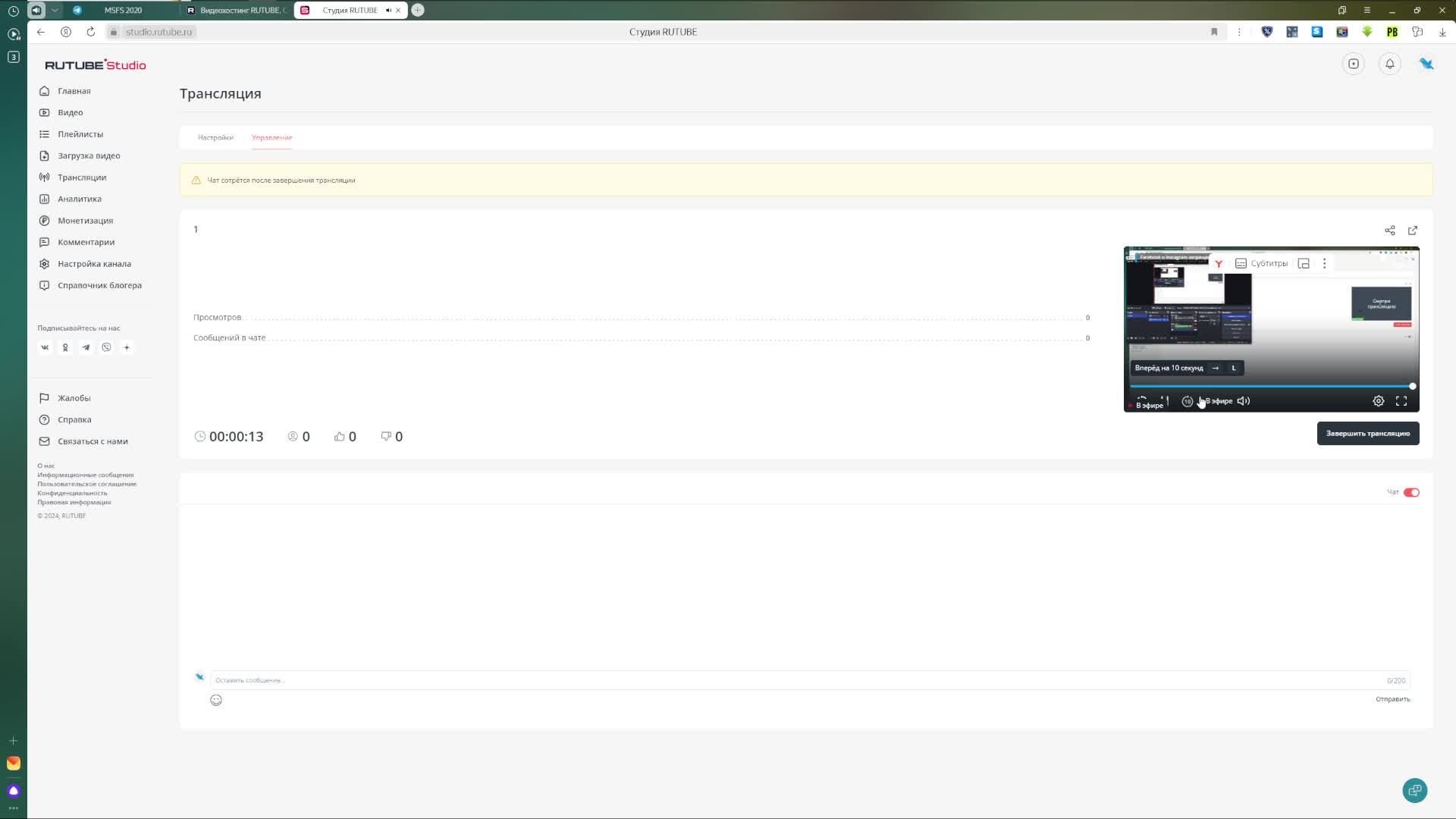Click the Zen star social icon
This screenshot has height=819, width=1456.
127,347
